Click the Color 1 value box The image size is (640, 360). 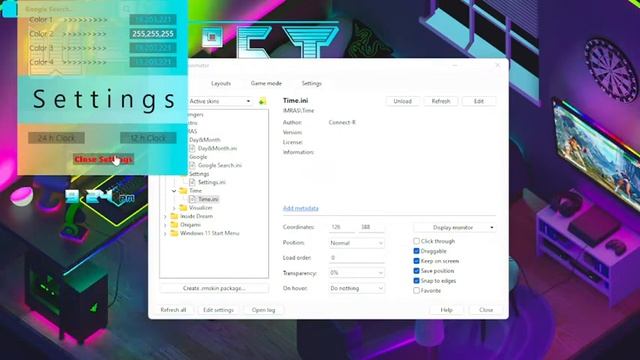click(153, 20)
